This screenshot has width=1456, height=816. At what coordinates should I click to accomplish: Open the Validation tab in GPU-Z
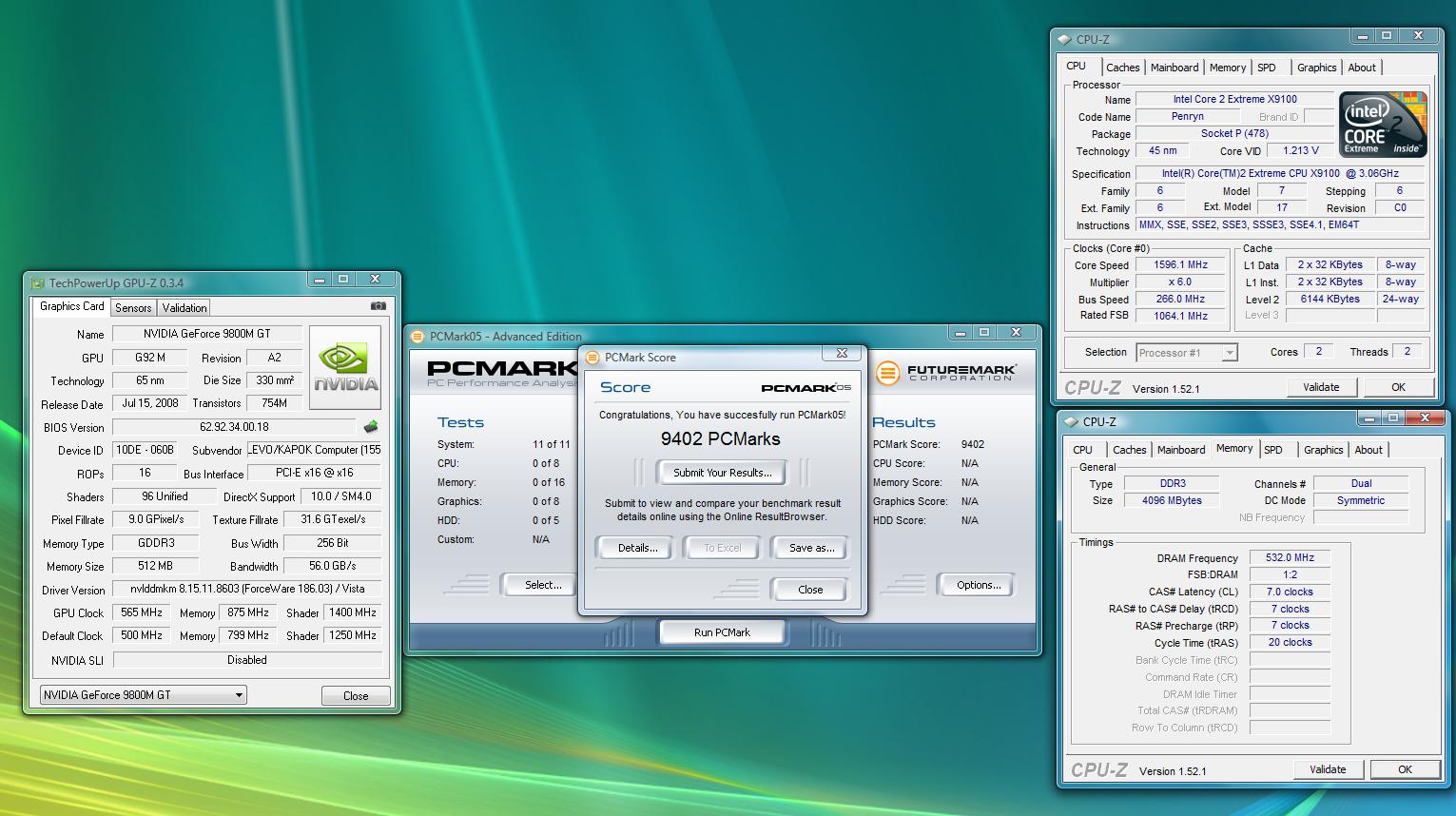[x=184, y=307]
